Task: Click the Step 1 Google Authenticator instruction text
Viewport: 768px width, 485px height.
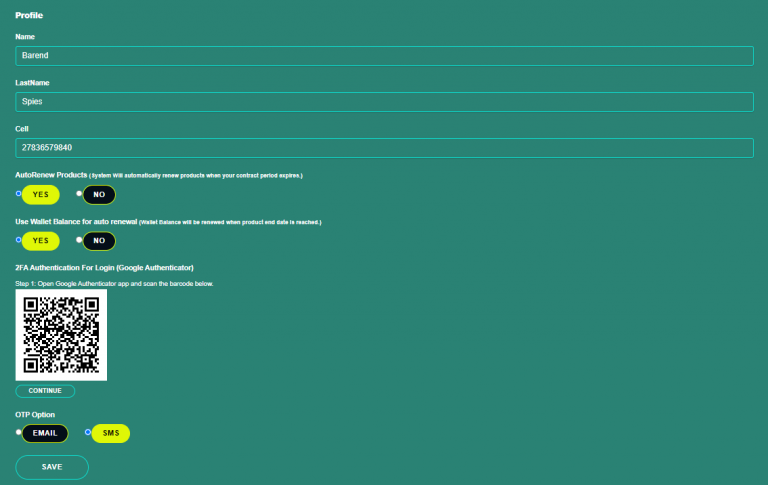Action: point(114,284)
